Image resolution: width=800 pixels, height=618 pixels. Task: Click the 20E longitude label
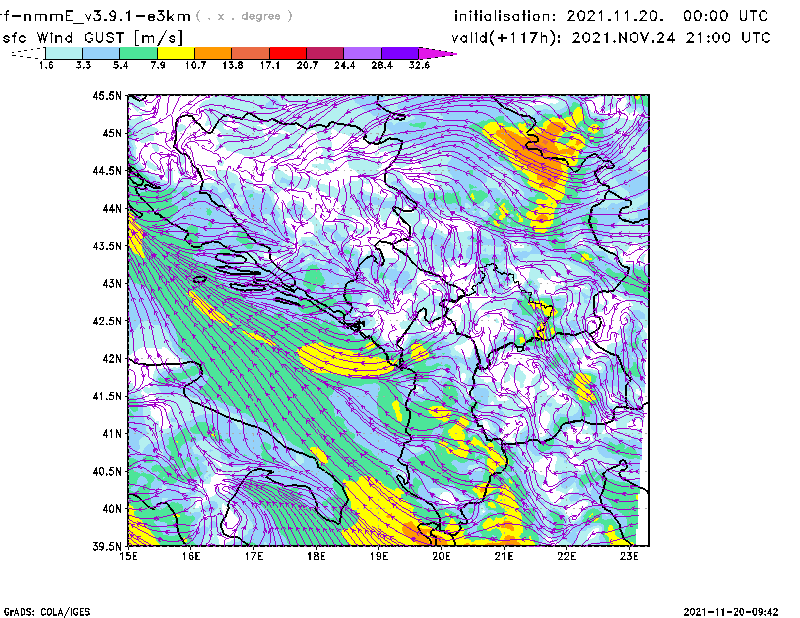click(441, 556)
